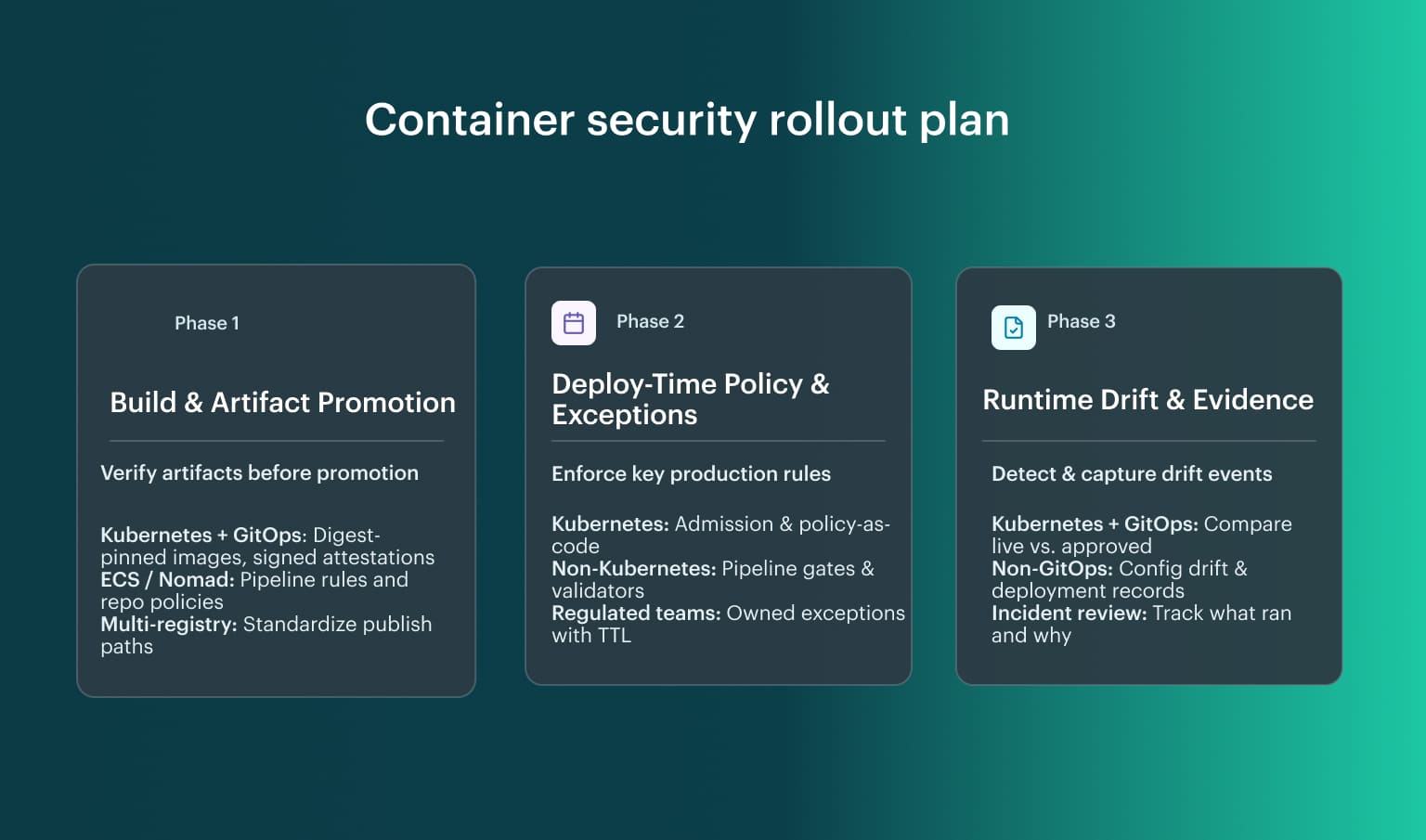Viewport: 1426px width, 840px height.
Task: Select the 'Runtime Drift & Evidence' heading
Action: point(1147,399)
